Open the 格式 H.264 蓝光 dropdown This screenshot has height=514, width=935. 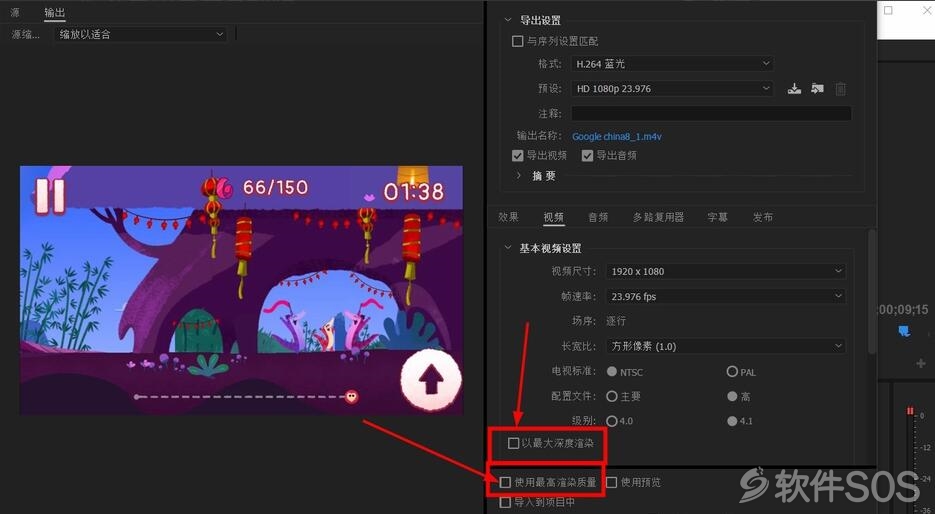click(672, 63)
